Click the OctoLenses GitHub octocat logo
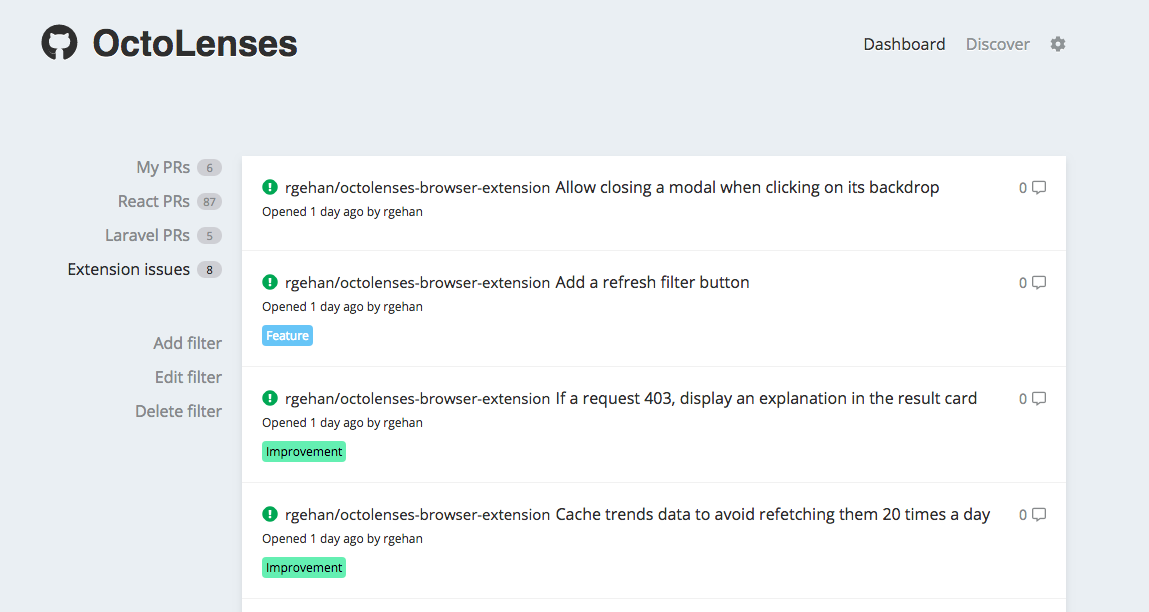 pos(60,43)
